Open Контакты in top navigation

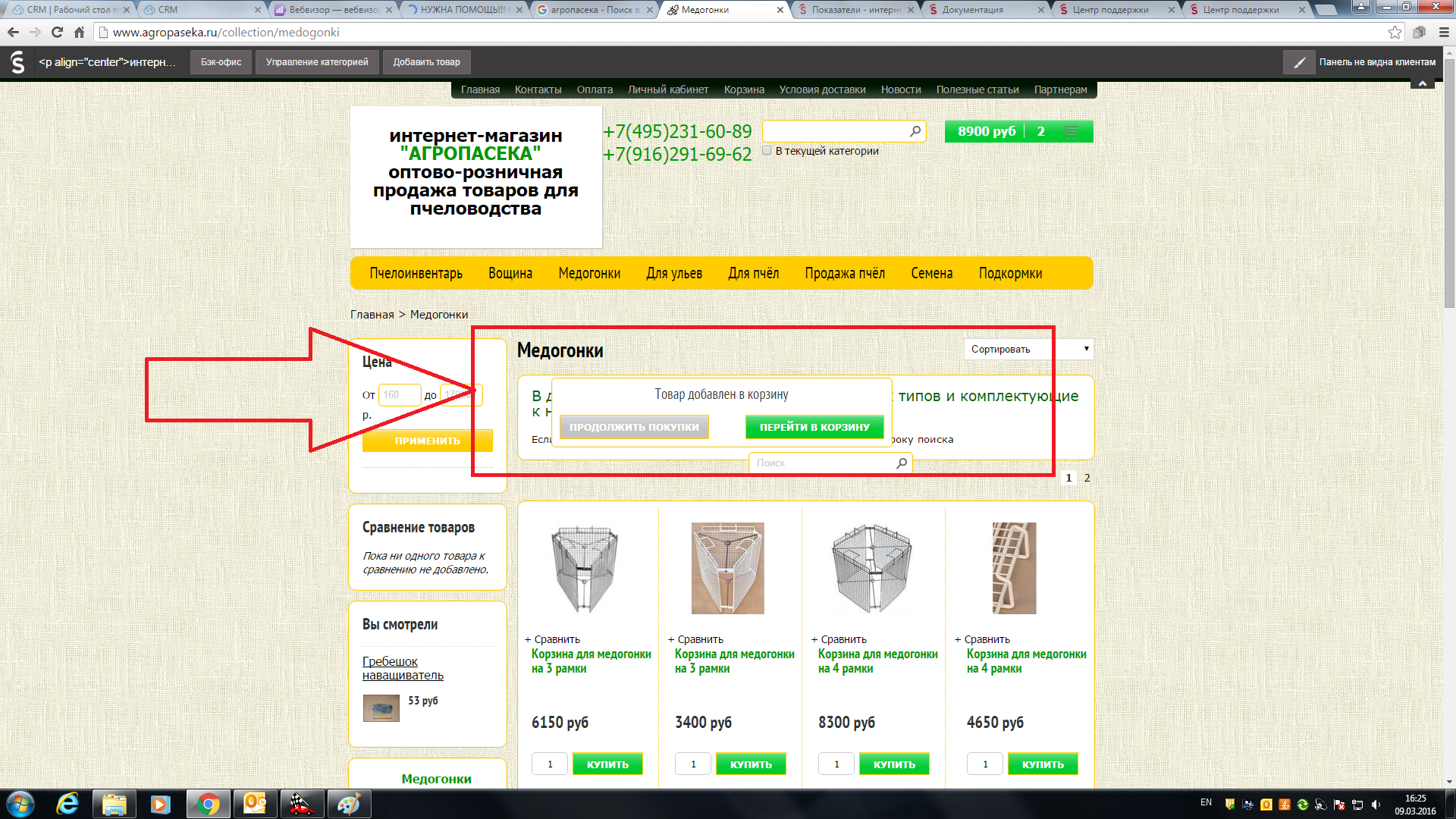tap(538, 89)
